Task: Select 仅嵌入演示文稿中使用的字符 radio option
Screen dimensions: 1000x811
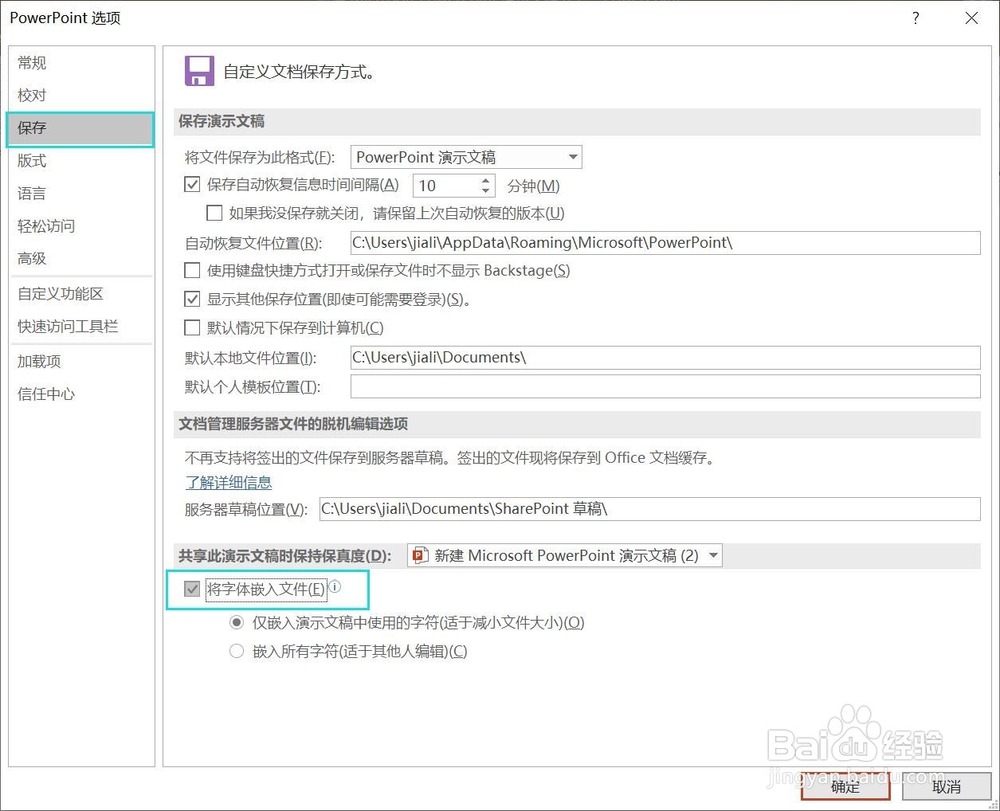Action: point(237,622)
